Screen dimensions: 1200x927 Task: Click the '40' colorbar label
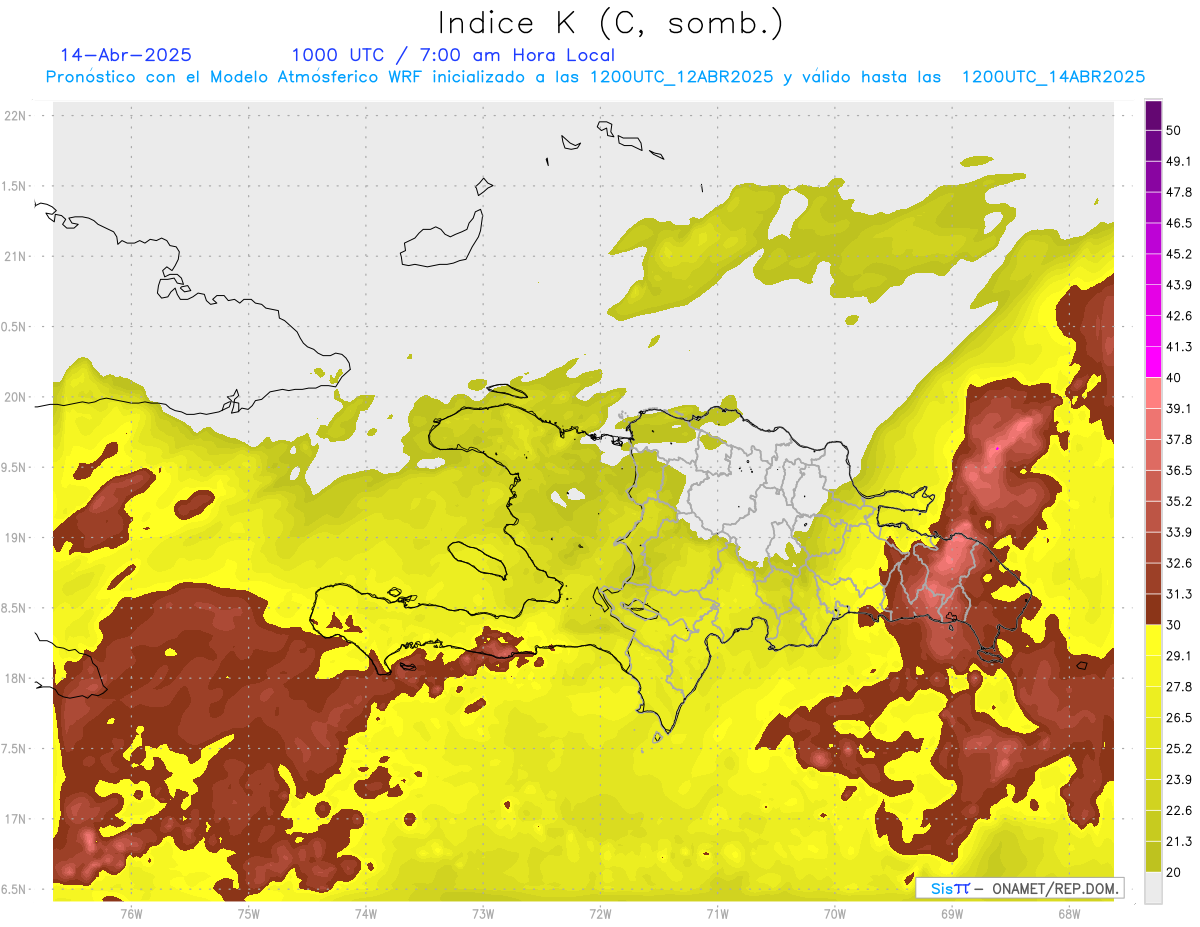tap(1174, 378)
